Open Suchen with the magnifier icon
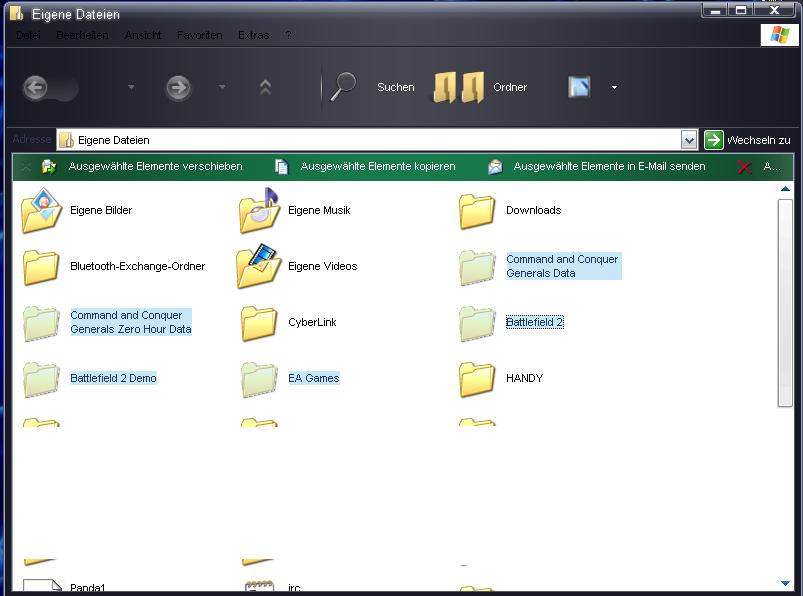 click(x=343, y=87)
